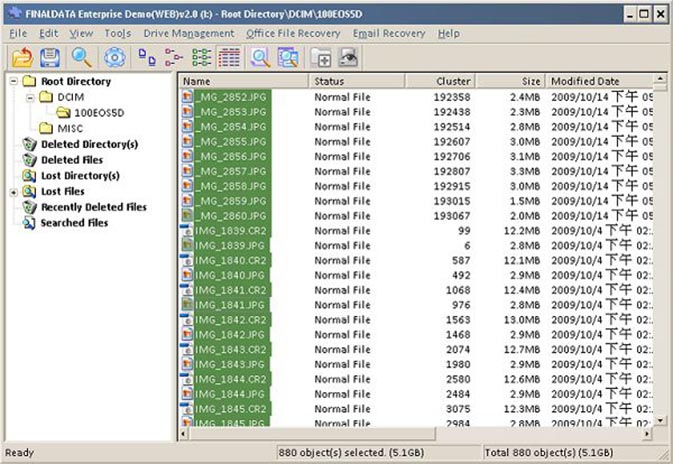673x464 pixels.
Task: Click cluster value 193015
Action: click(x=452, y=201)
